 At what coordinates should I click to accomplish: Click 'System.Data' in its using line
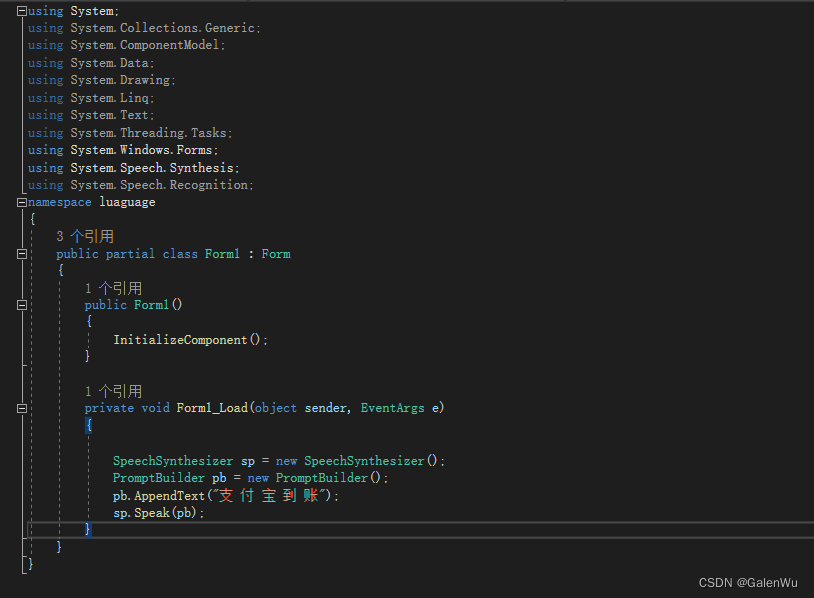tap(110, 63)
